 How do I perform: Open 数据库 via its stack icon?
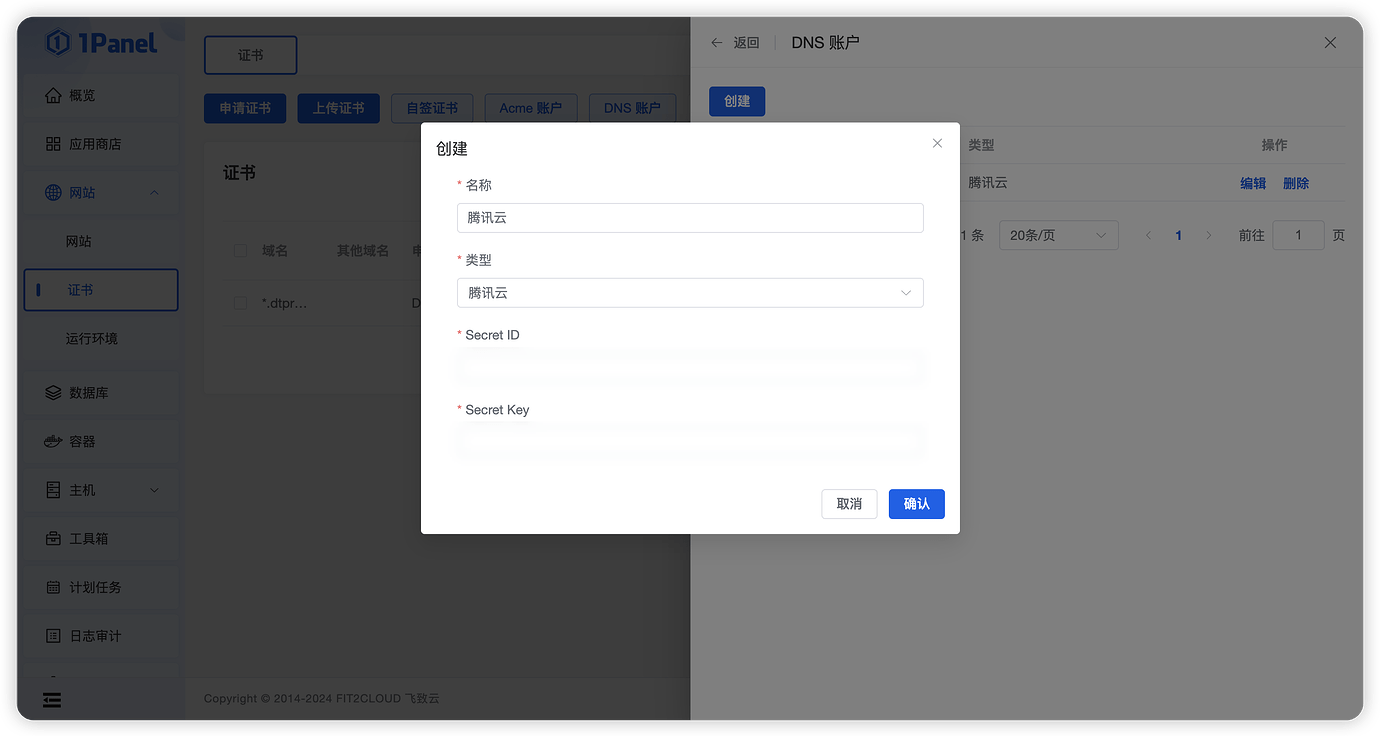coord(53,393)
